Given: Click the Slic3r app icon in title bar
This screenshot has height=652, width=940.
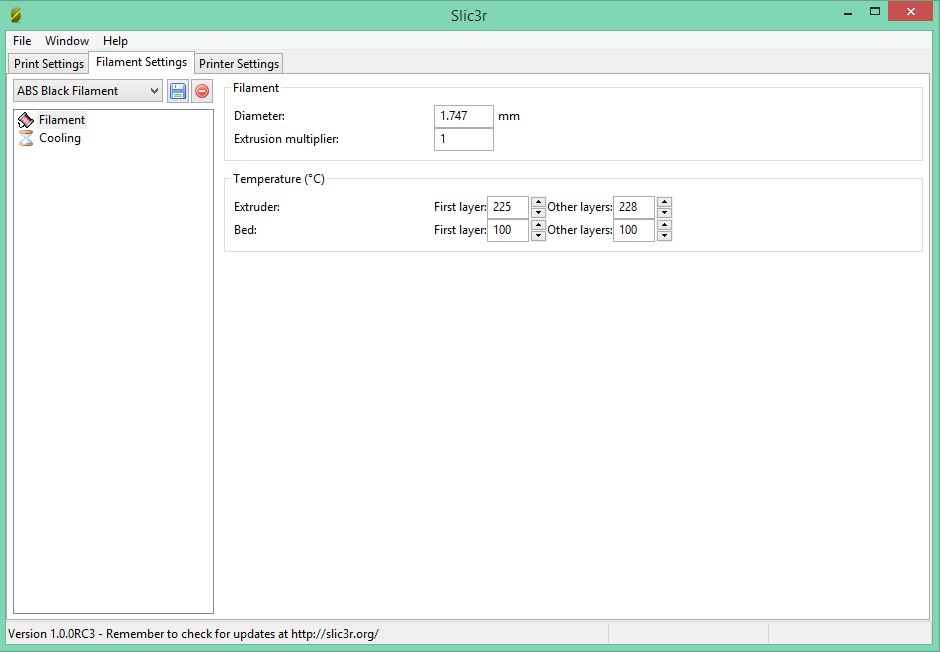Looking at the screenshot, I should coord(15,15).
